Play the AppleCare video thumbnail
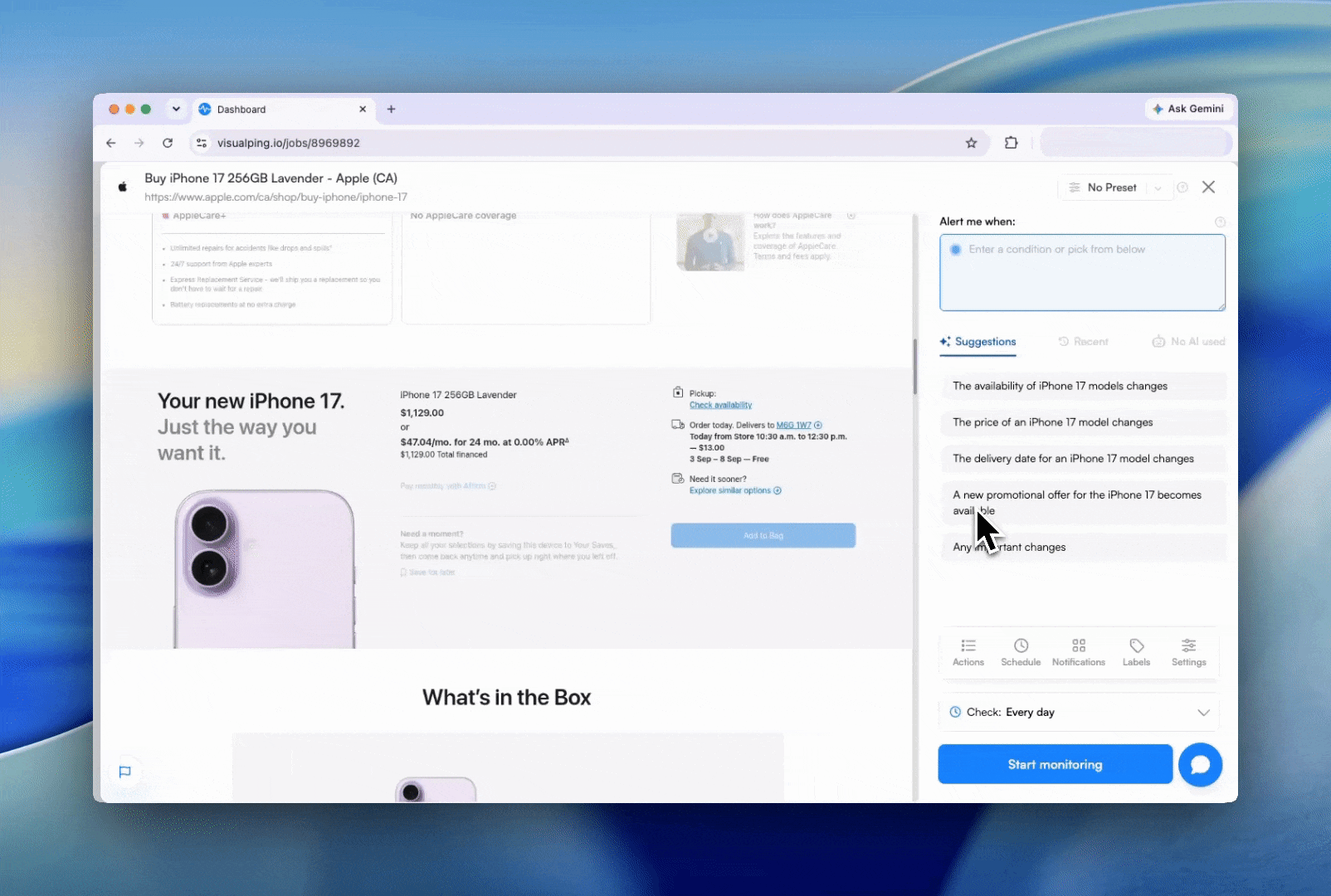This screenshot has width=1331, height=896. 710,241
